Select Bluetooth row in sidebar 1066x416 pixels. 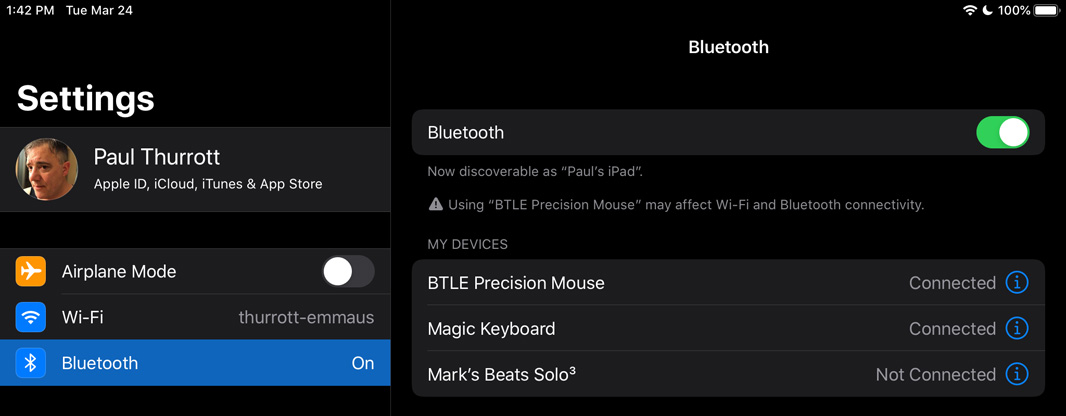click(x=200, y=363)
